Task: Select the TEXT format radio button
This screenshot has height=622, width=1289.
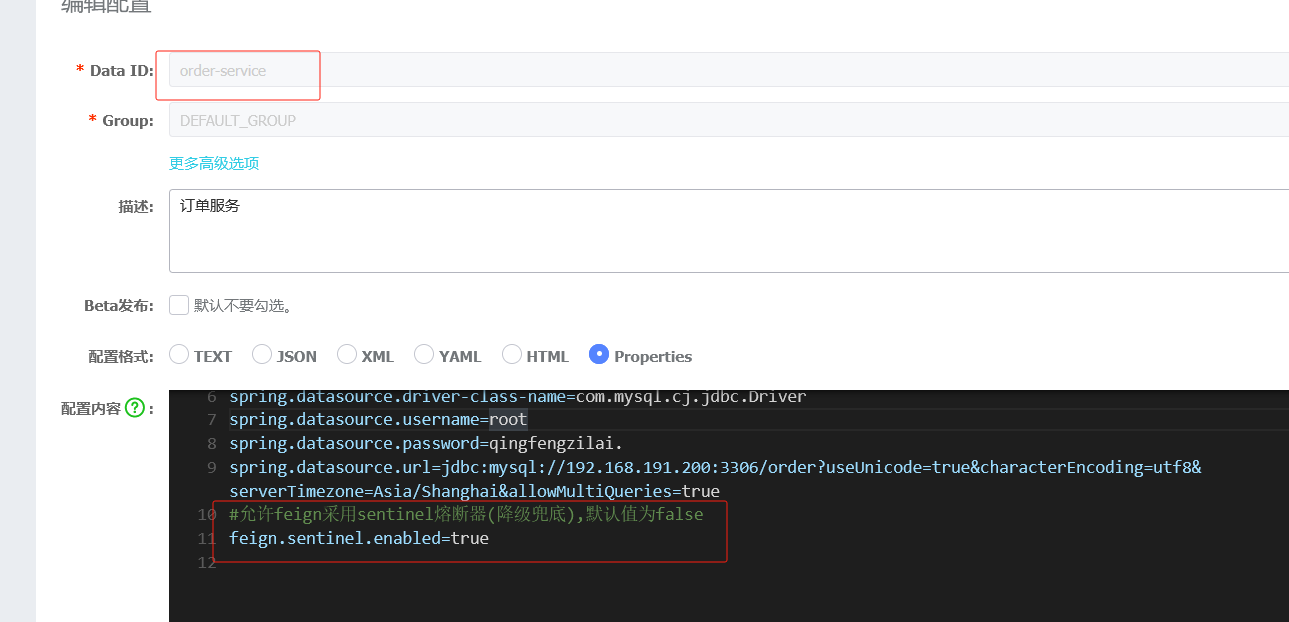Action: click(179, 354)
